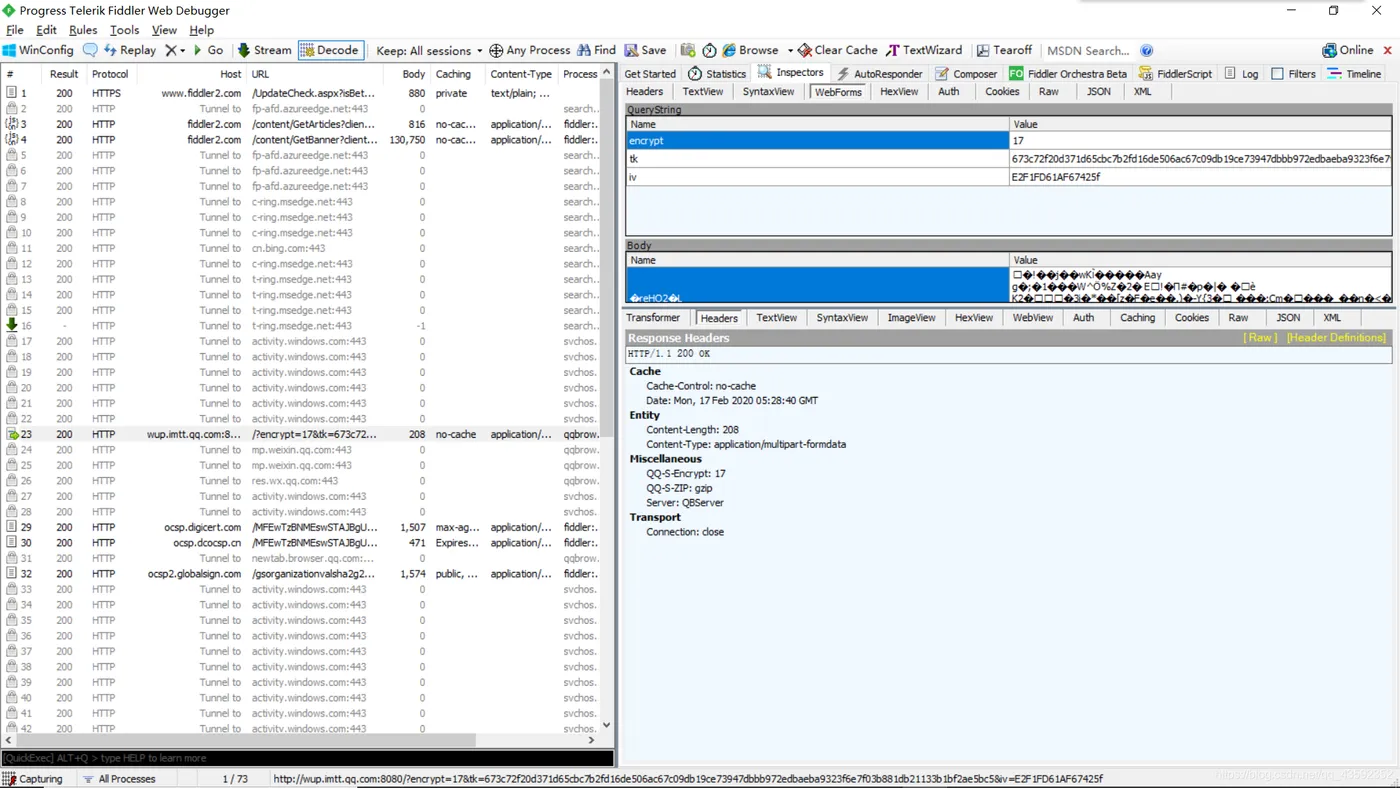Toggle Capturing in the status bar
Screen dimensions: 1400x788
[32, 779]
